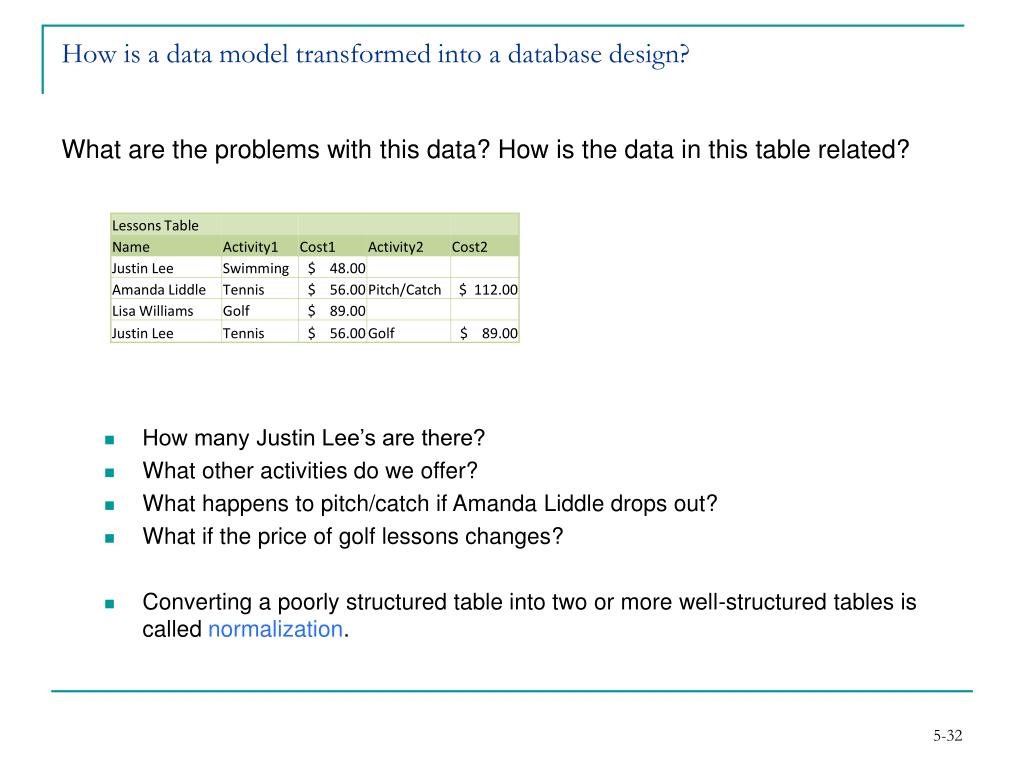Click the 'Activity1' column header
The width and height of the screenshot is (1024, 768).
[249, 247]
